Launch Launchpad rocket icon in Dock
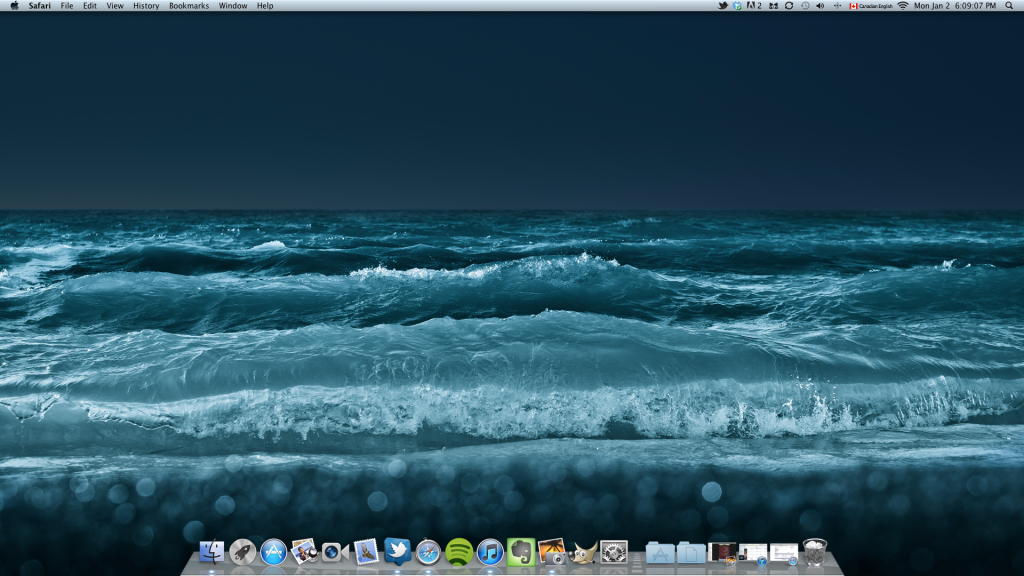1024x576 pixels. click(x=242, y=552)
